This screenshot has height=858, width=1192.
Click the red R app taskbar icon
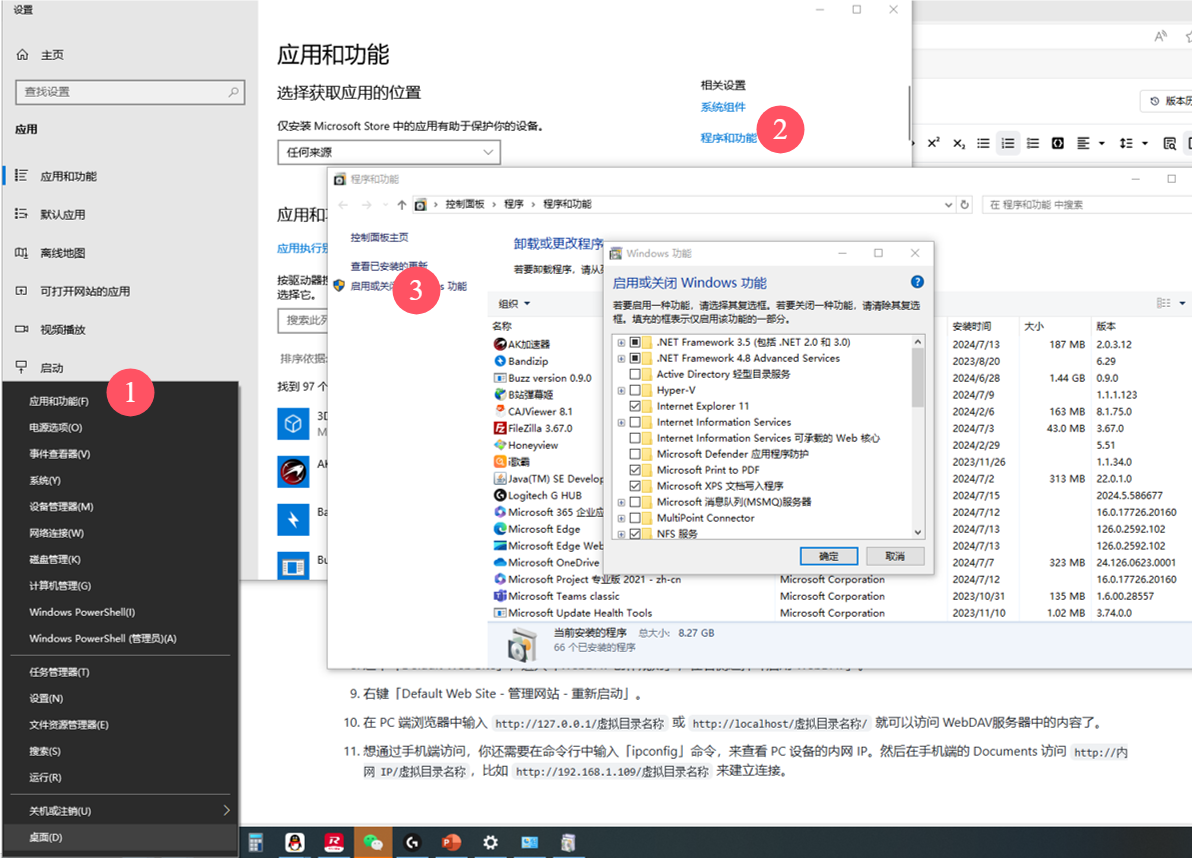pyautogui.click(x=334, y=842)
